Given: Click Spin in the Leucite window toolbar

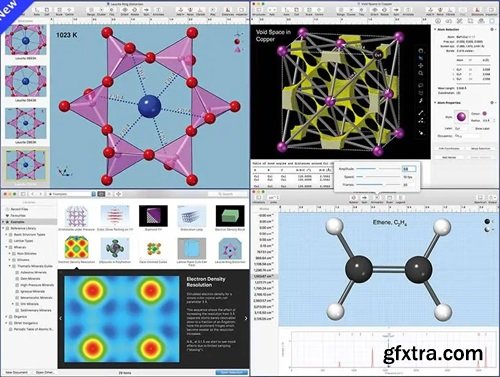Looking at the screenshot, I should point(146,12).
